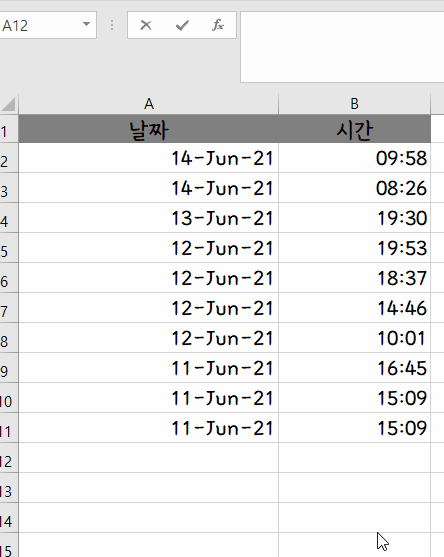The width and height of the screenshot is (444, 557).
Task: Select the 12-Jun-21 cell in row 5
Action: [x=148, y=248]
